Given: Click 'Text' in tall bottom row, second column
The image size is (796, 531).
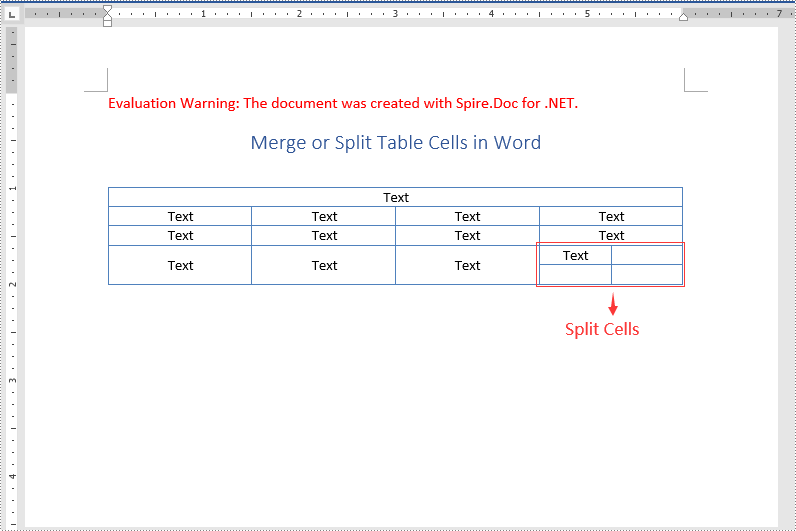Looking at the screenshot, I should 324,266.
